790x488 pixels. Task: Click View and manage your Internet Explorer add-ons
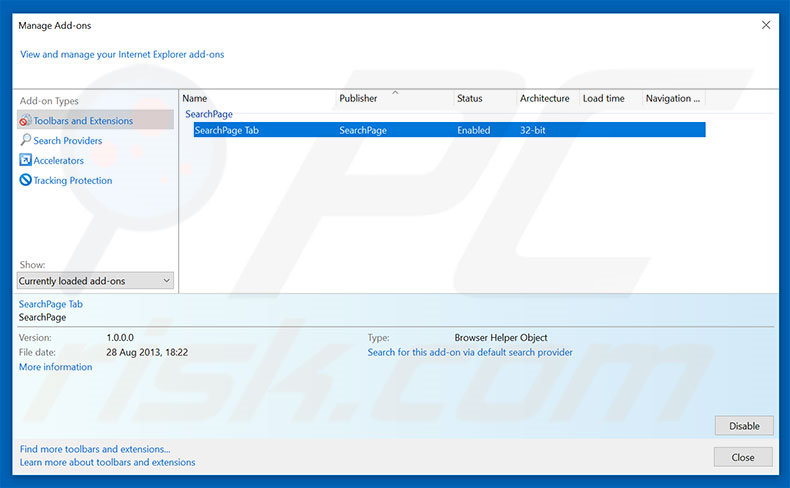point(122,54)
